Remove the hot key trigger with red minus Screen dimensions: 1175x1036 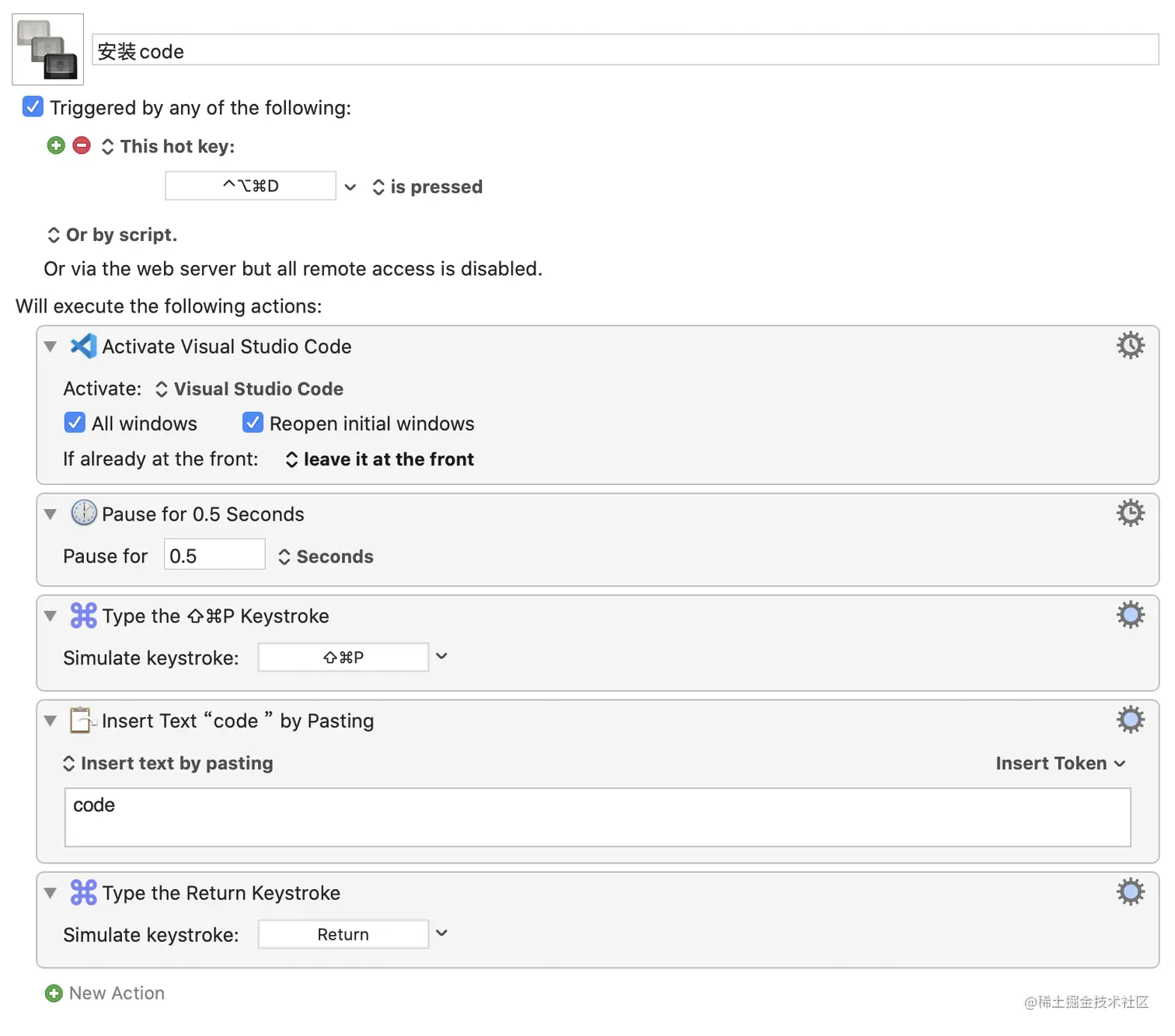pos(82,145)
